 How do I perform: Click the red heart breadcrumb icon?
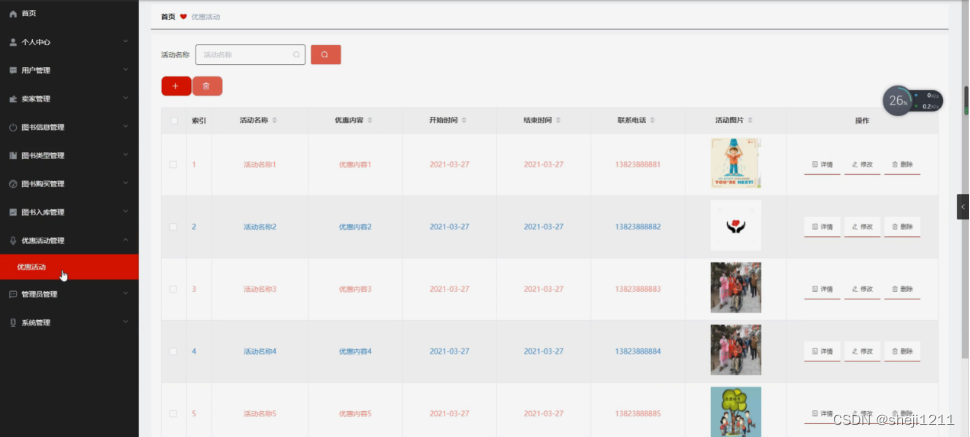coord(183,17)
